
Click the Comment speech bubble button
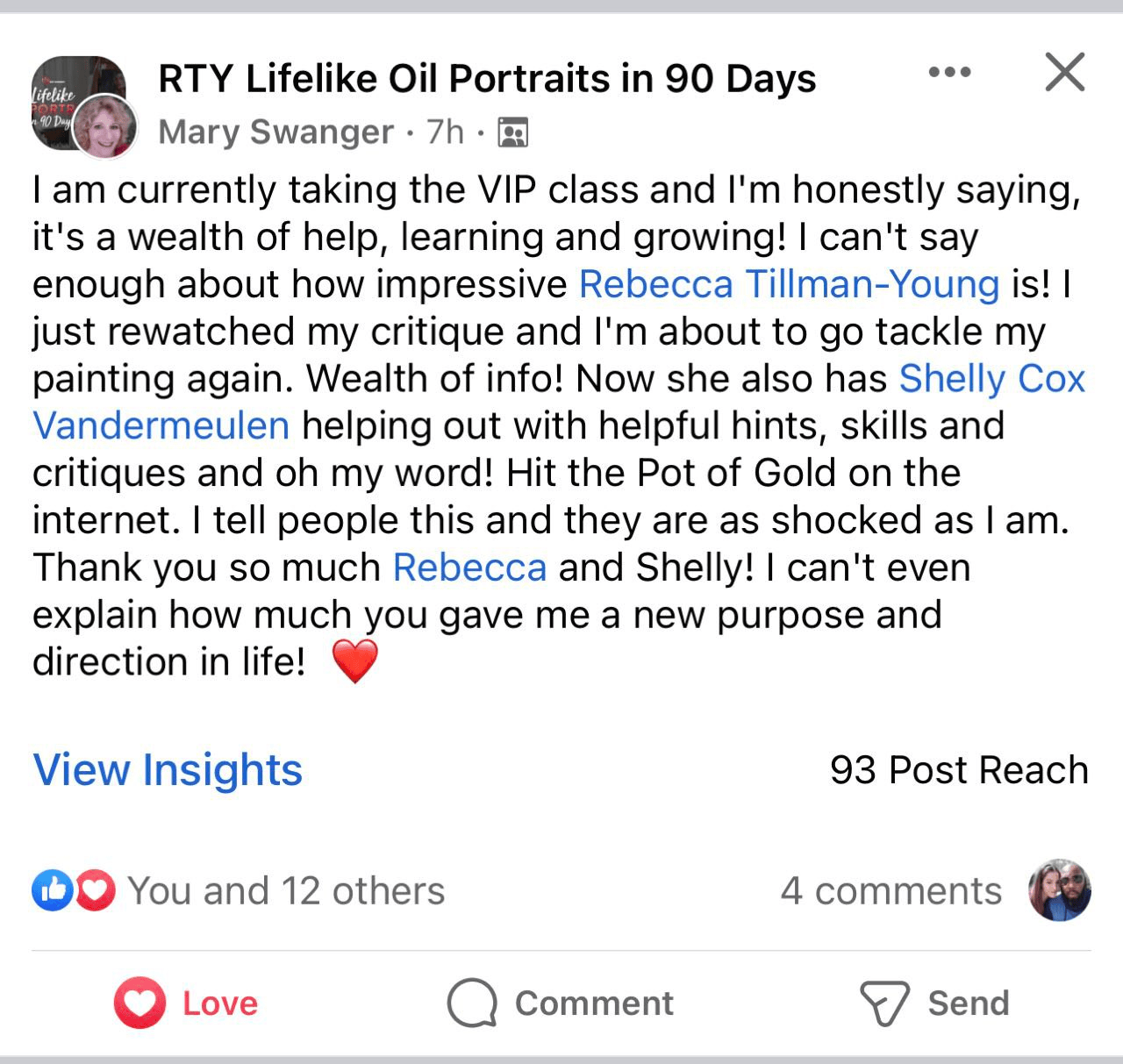click(x=560, y=1003)
